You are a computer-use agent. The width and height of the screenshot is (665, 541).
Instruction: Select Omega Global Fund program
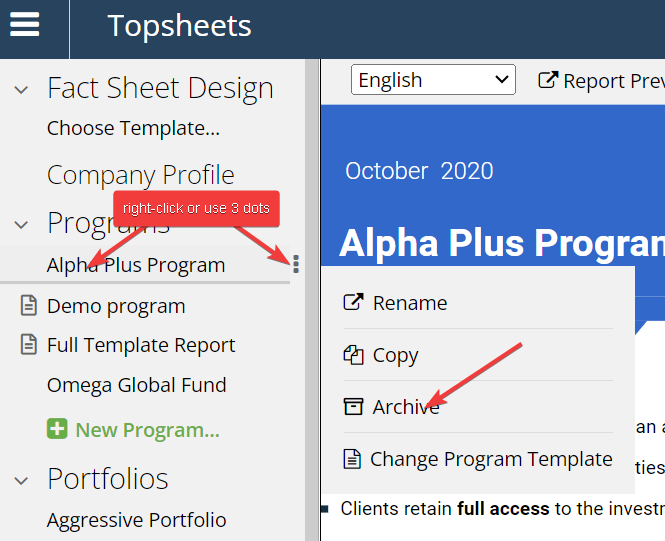(x=137, y=385)
